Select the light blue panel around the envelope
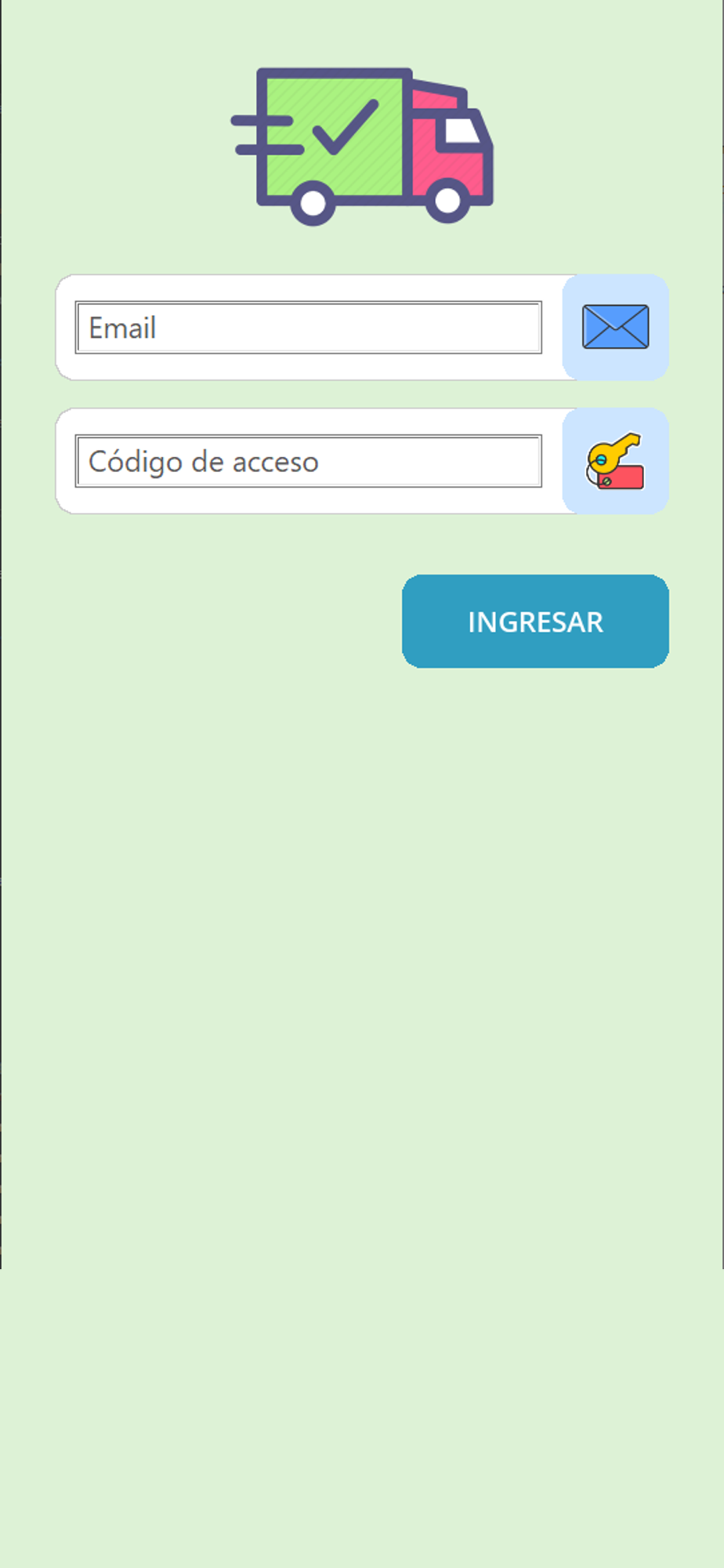 616,327
